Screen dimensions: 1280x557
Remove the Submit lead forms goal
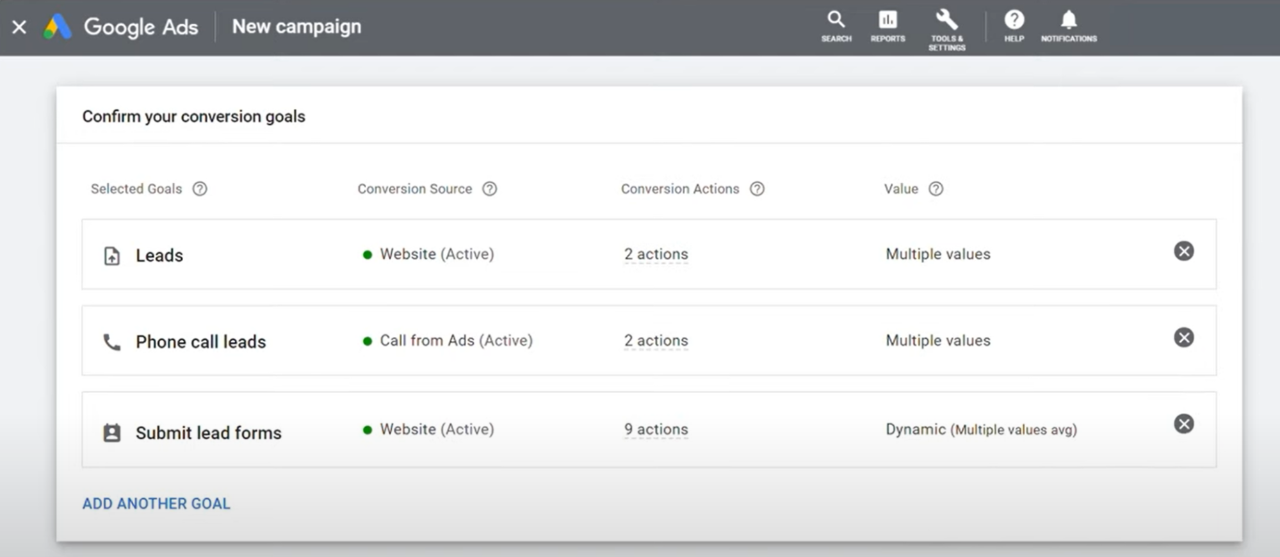[1183, 424]
